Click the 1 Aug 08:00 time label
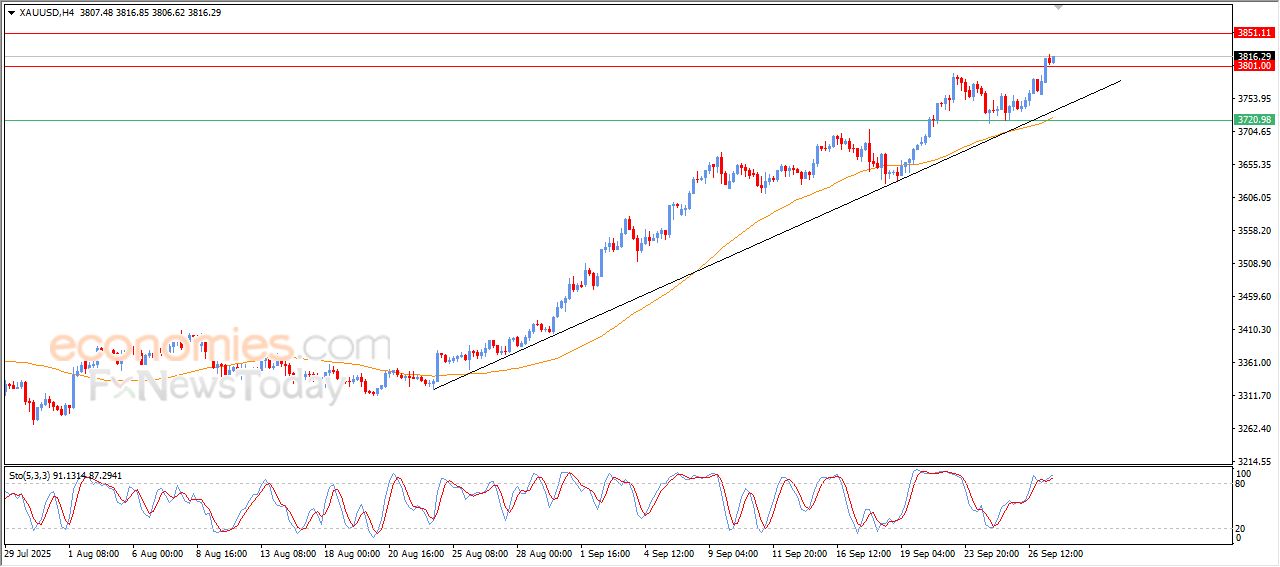 94,552
